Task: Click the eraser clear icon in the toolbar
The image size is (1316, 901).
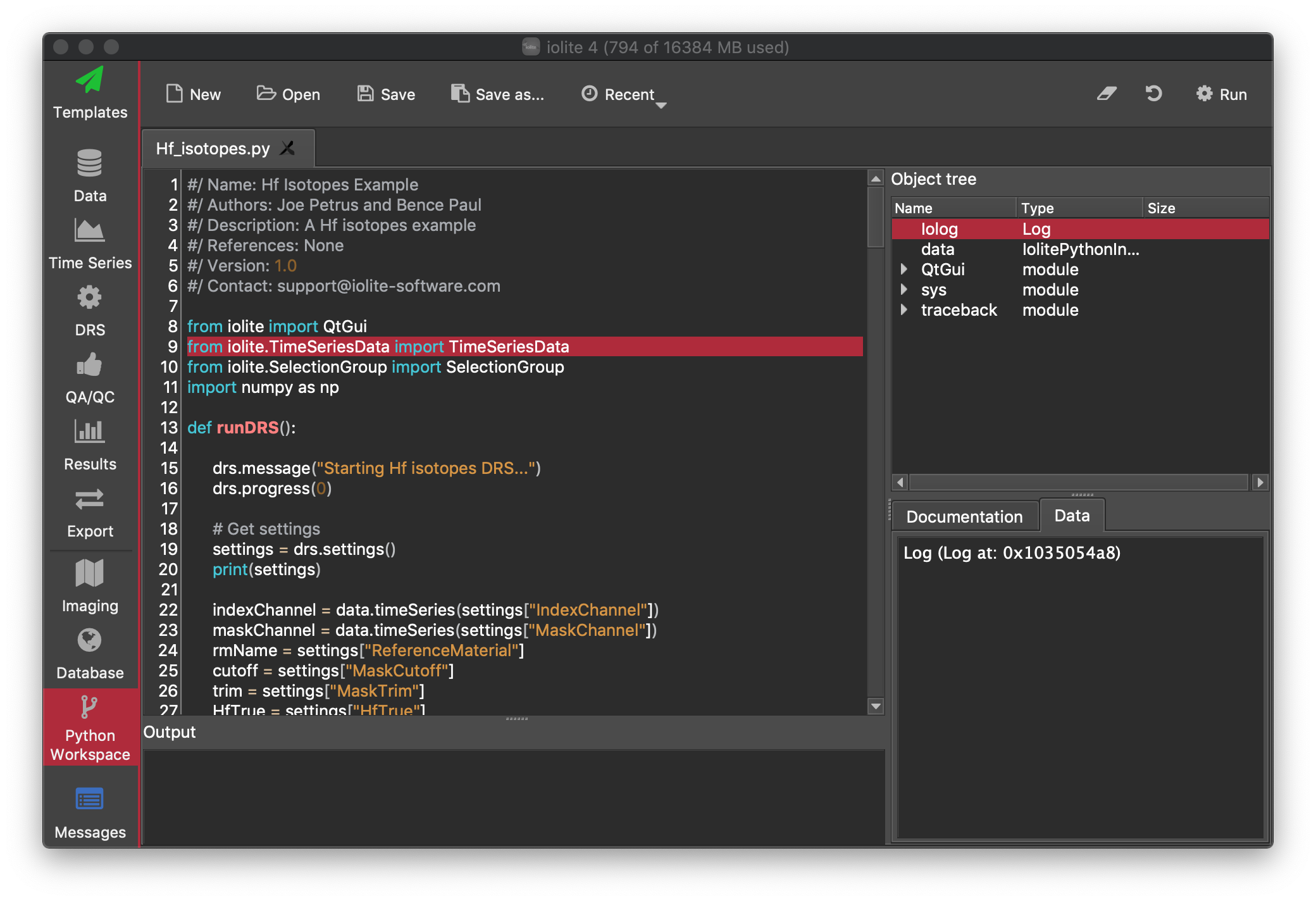Action: (x=1107, y=94)
